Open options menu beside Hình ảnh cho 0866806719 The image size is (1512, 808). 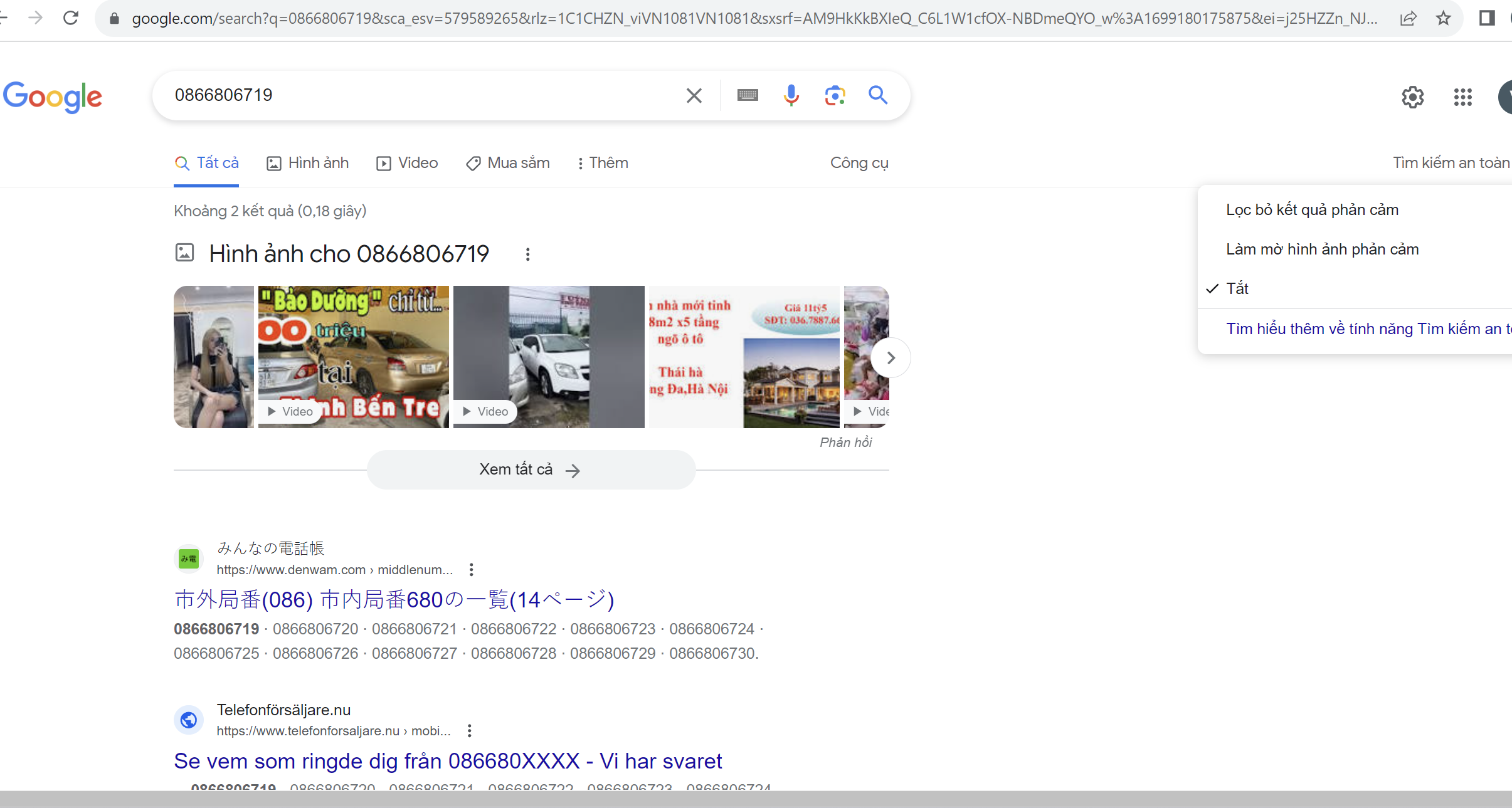(527, 254)
